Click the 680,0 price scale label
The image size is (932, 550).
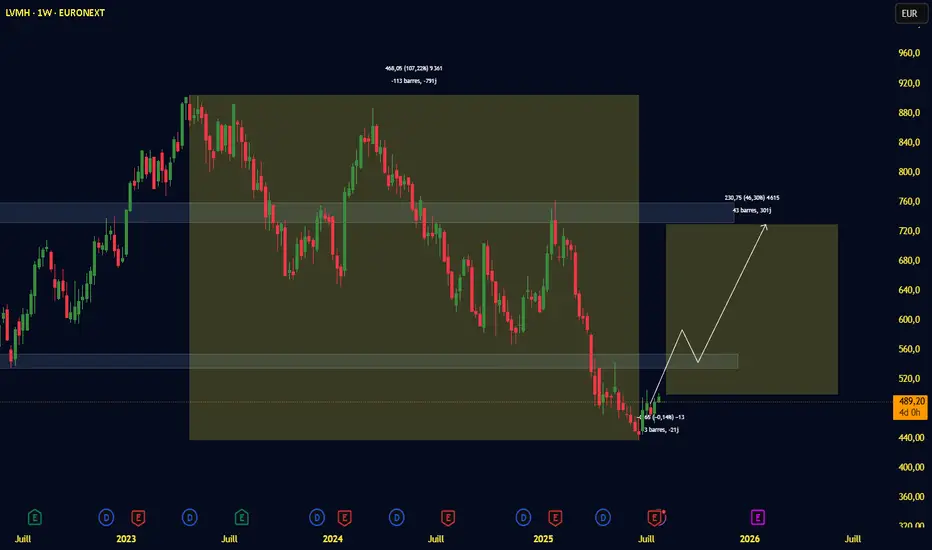coord(909,260)
